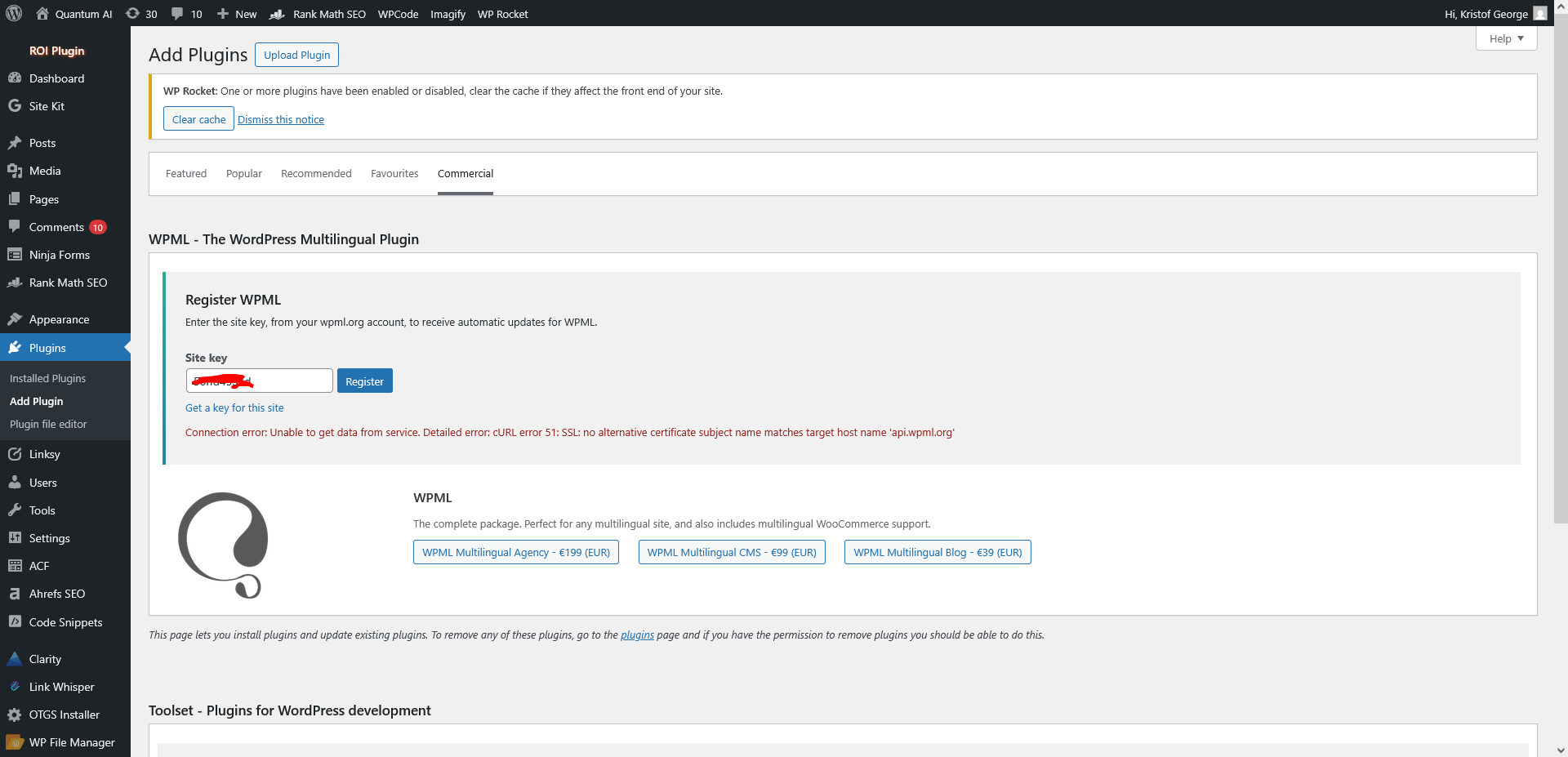Switch to the Favourites tab
The height and width of the screenshot is (757, 1568).
(394, 173)
